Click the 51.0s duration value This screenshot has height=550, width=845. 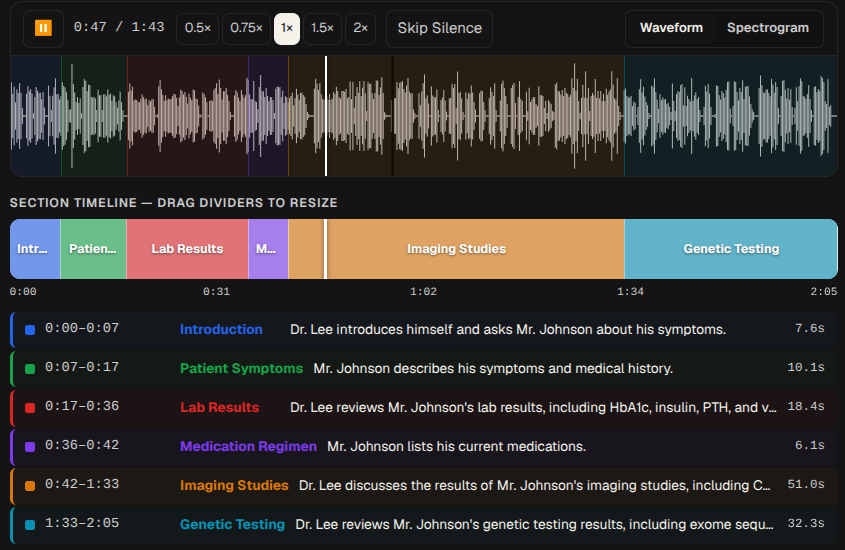[806, 484]
